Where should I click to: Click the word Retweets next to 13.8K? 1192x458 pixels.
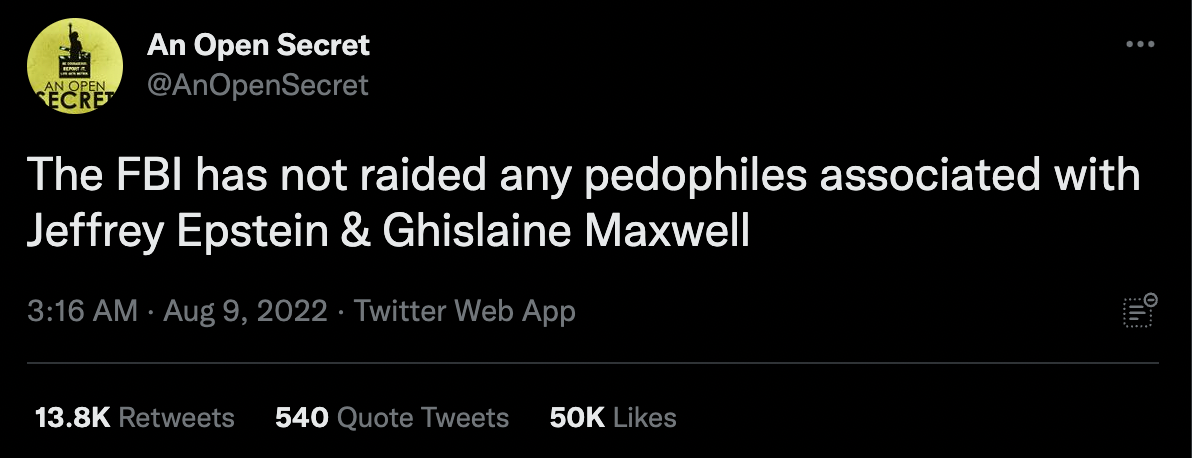pyautogui.click(x=176, y=417)
